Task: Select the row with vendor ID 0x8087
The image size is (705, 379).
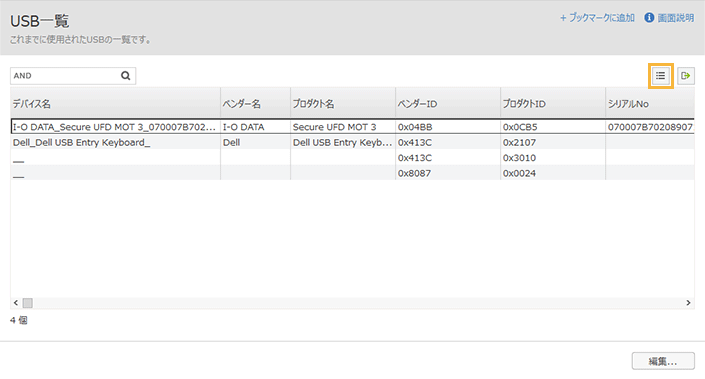Action: tap(352, 173)
